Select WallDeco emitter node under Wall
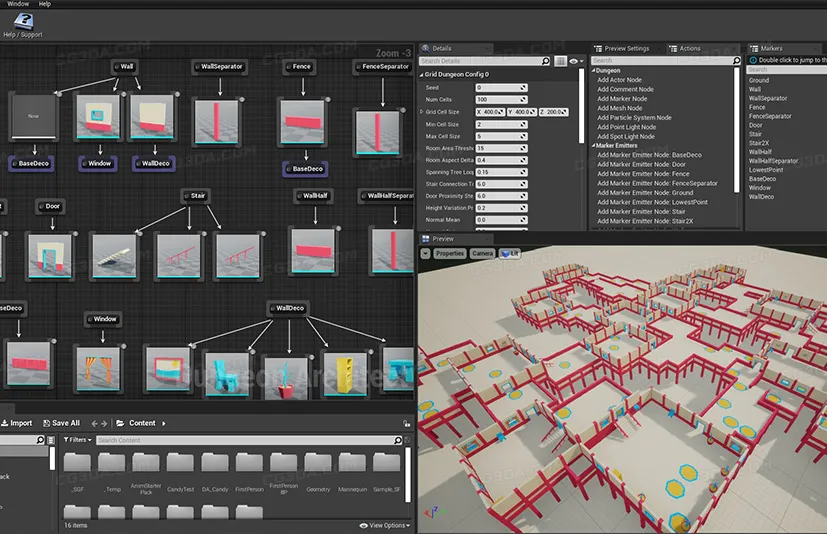 (153, 164)
